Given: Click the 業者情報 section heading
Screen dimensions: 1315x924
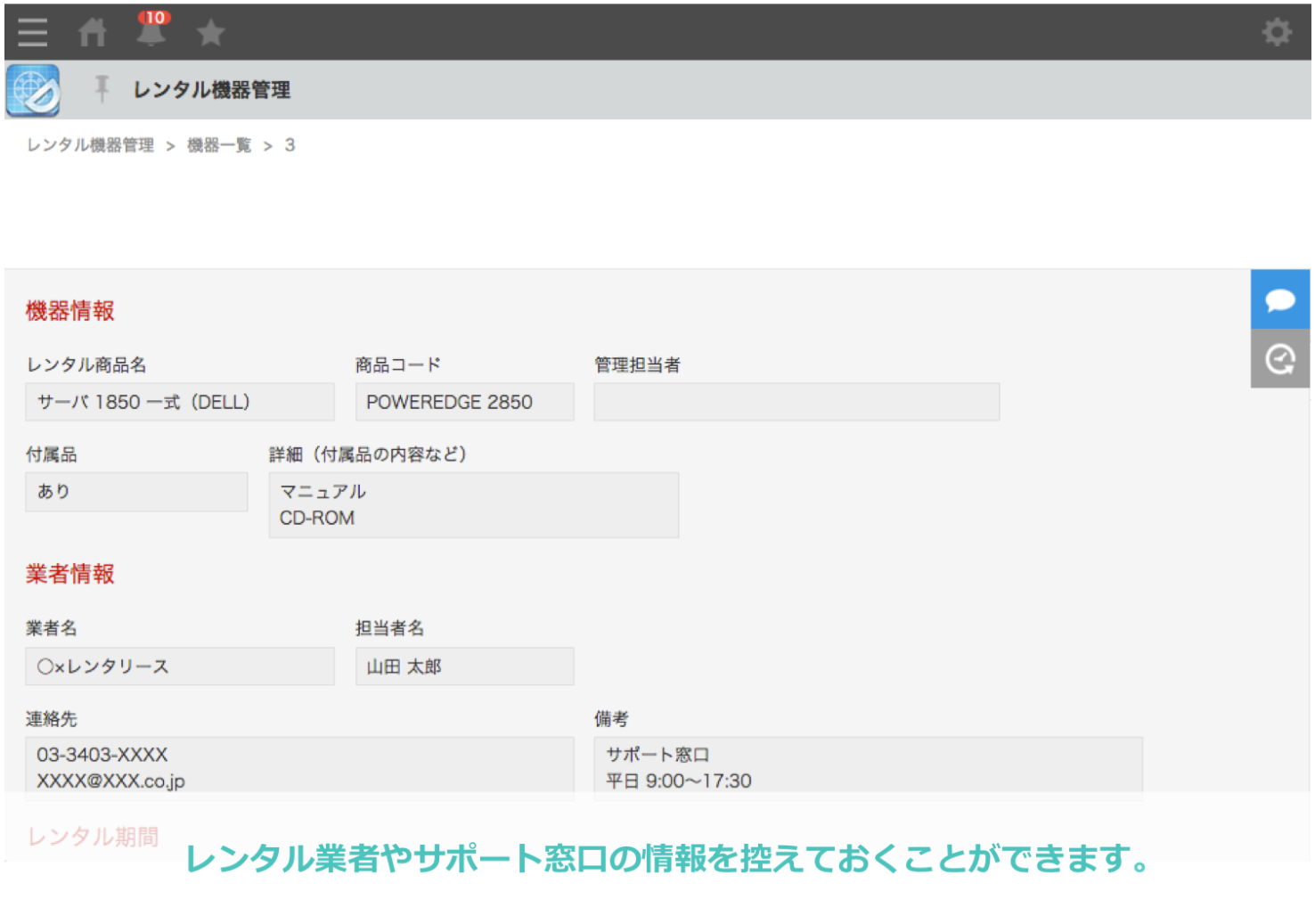Looking at the screenshot, I should pyautogui.click(x=70, y=574).
